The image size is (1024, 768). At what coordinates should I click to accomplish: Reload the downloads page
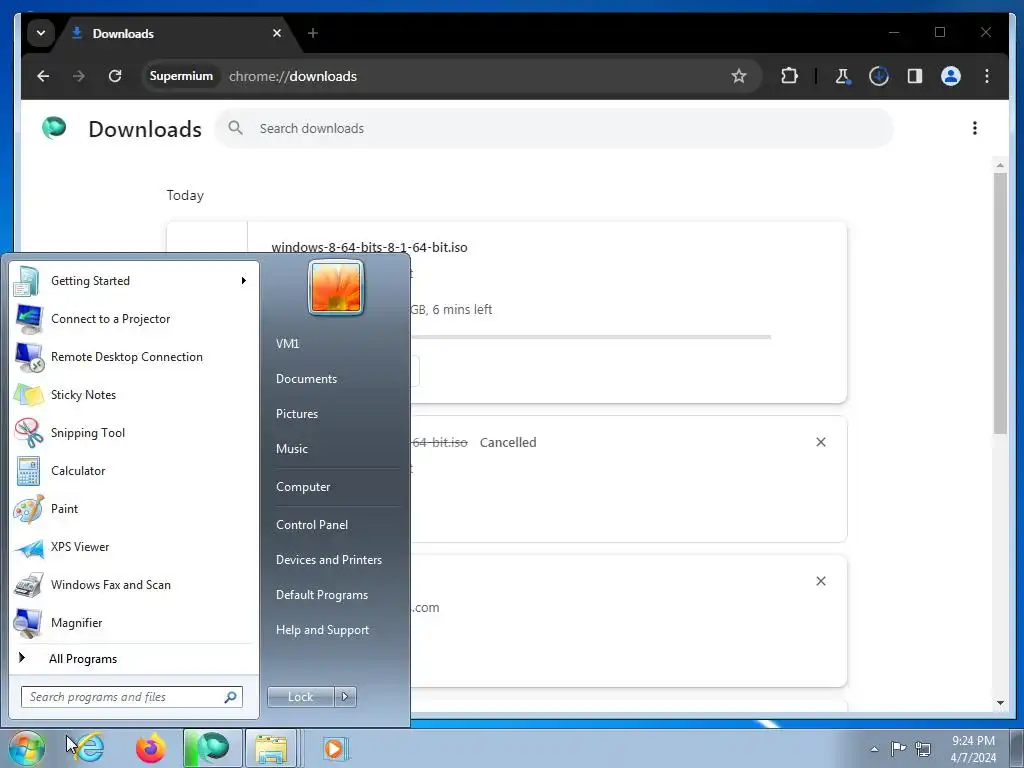[x=115, y=76]
